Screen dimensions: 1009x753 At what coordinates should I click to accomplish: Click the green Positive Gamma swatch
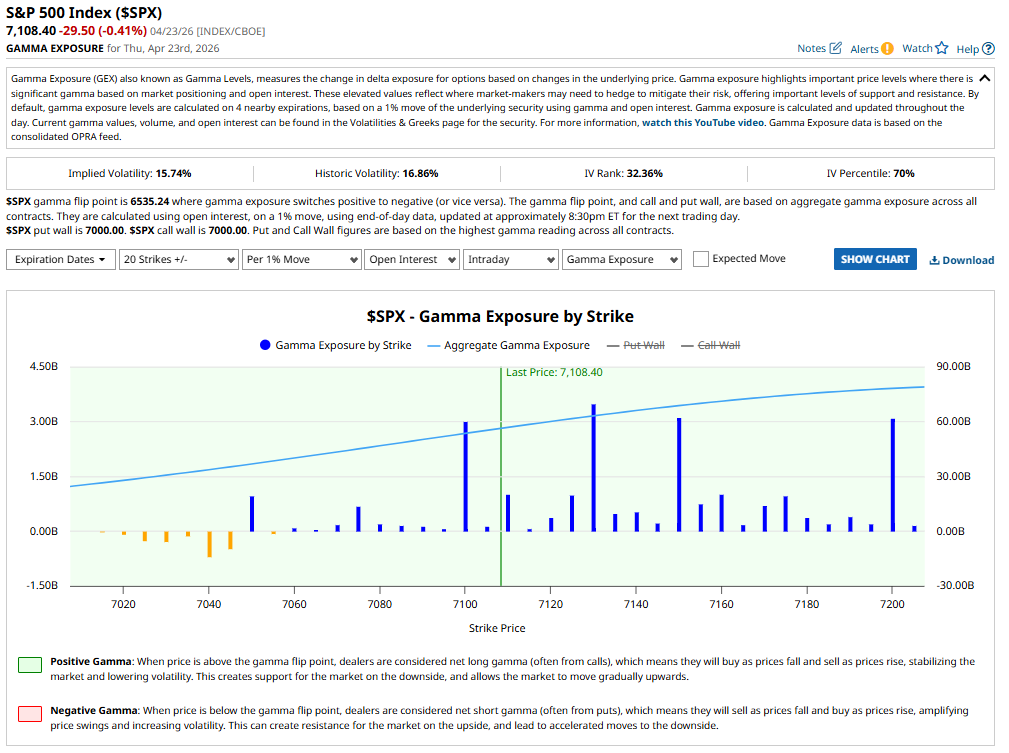pyautogui.click(x=30, y=664)
